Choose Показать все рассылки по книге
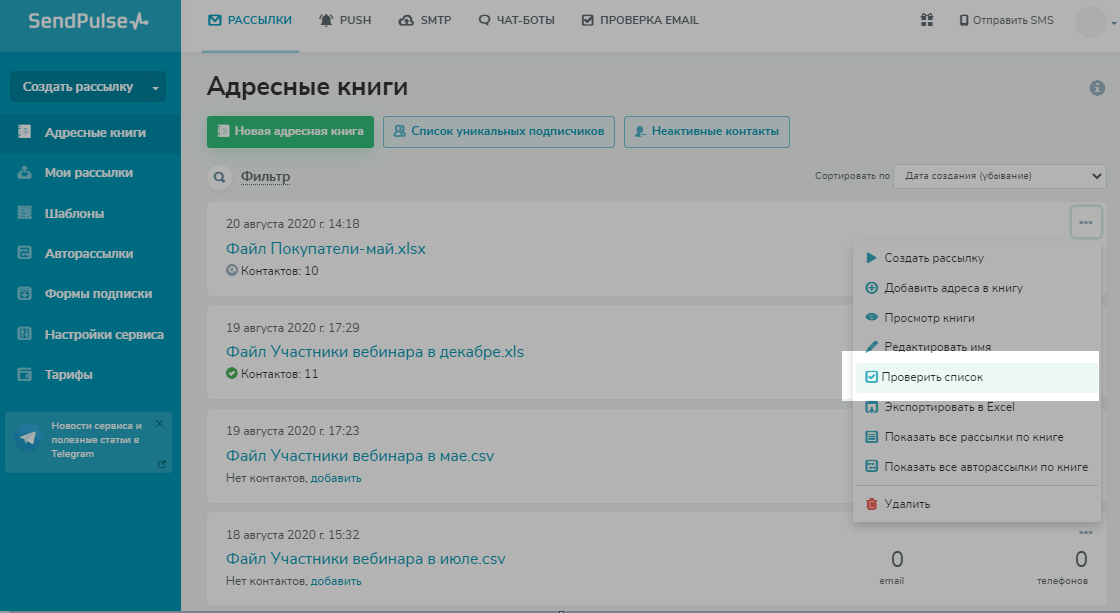 pyautogui.click(x=976, y=437)
